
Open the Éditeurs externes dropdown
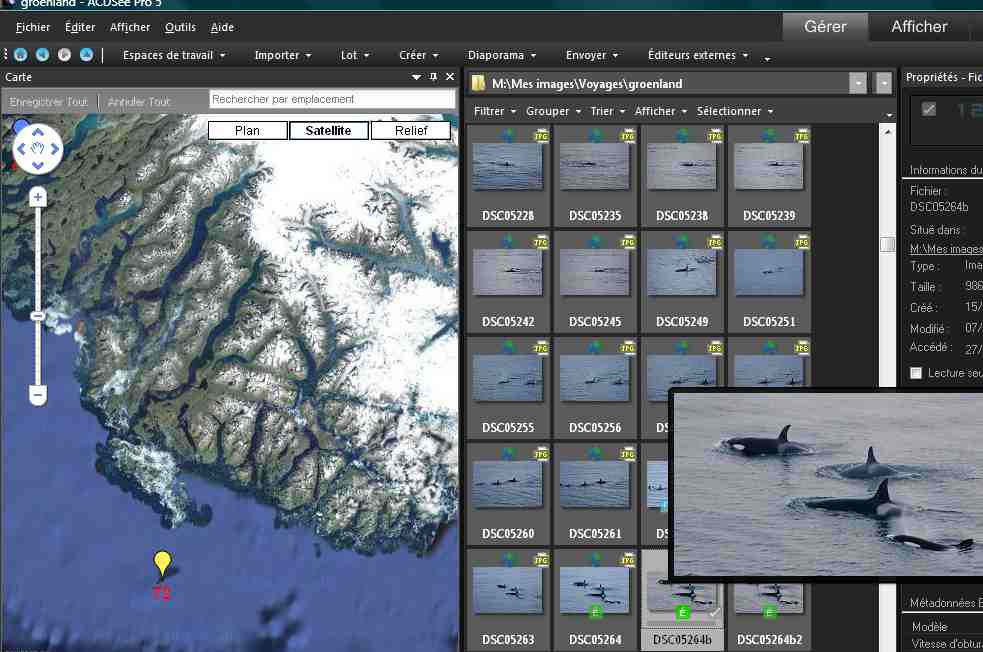tap(698, 55)
